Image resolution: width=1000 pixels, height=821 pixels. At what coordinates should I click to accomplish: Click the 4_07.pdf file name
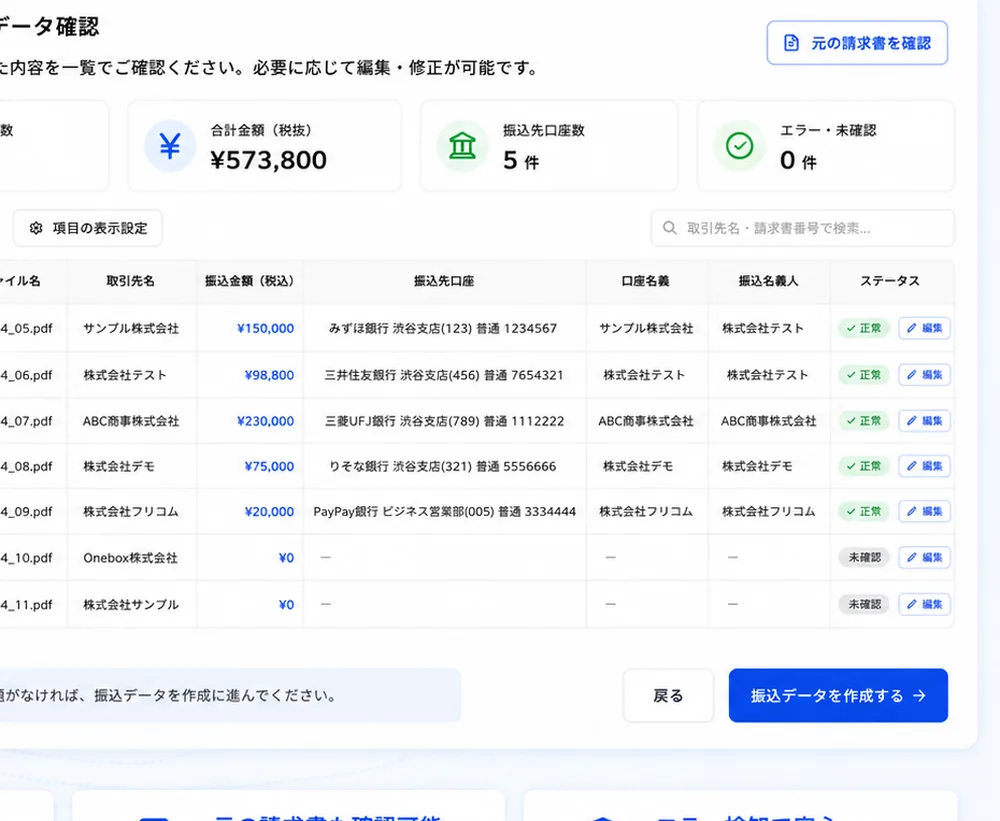click(x=26, y=420)
